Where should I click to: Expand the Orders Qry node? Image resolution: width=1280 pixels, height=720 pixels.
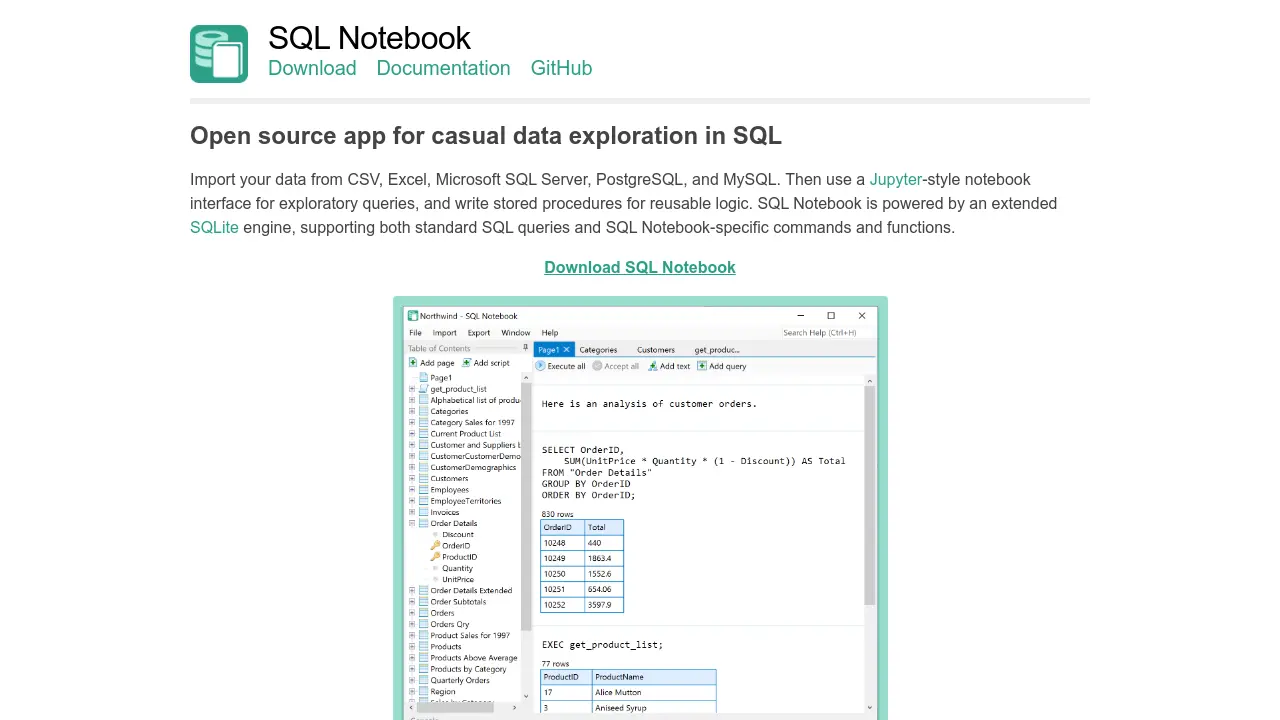tap(412, 624)
